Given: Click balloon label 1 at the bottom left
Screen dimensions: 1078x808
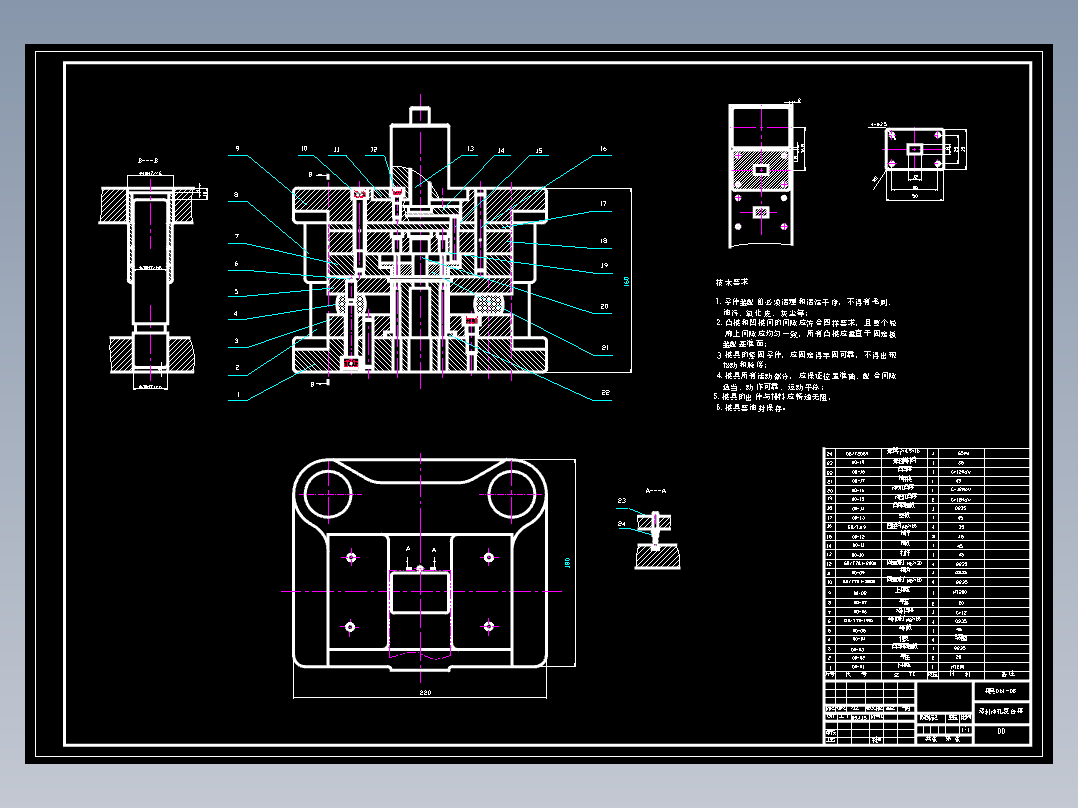Looking at the screenshot, I should pyautogui.click(x=239, y=395).
